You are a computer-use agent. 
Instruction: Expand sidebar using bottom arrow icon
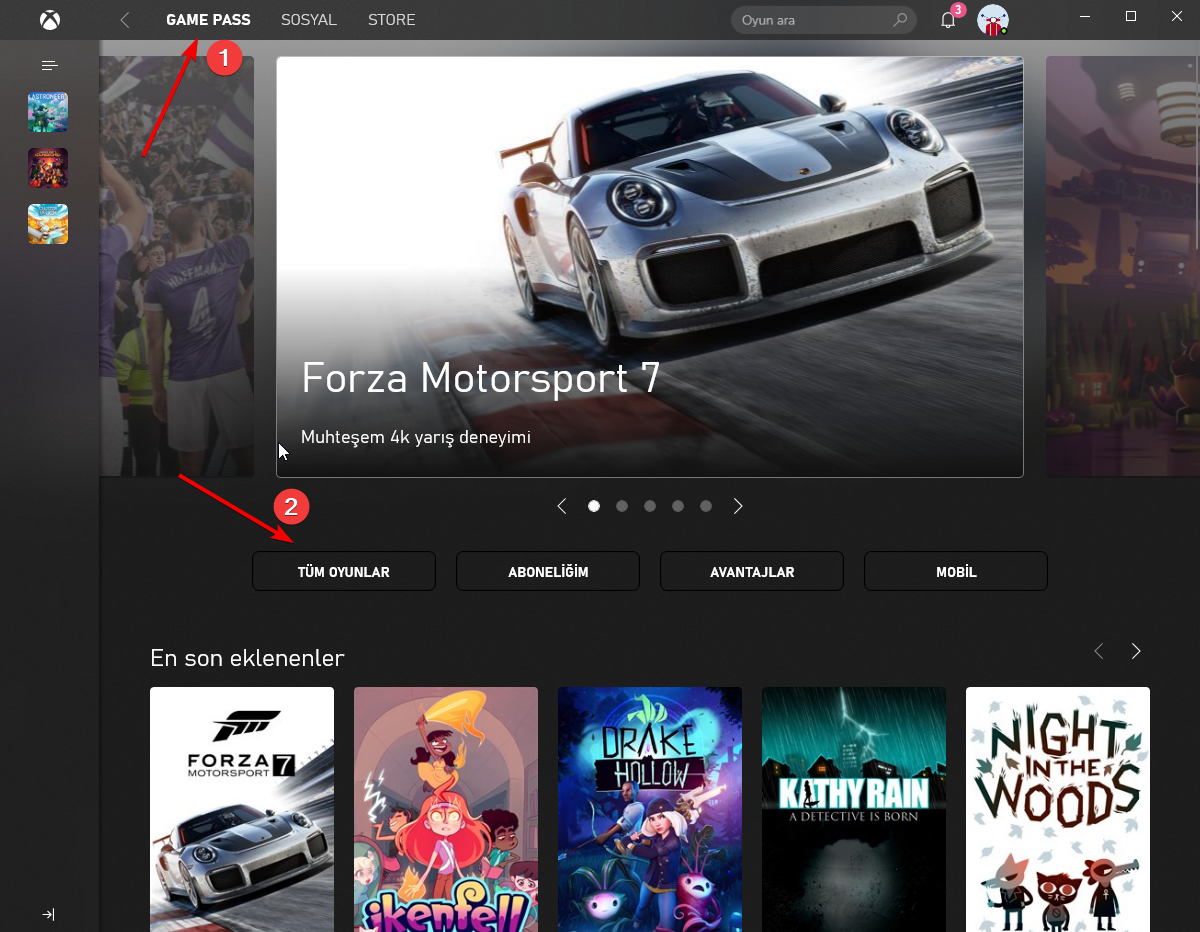click(48, 914)
